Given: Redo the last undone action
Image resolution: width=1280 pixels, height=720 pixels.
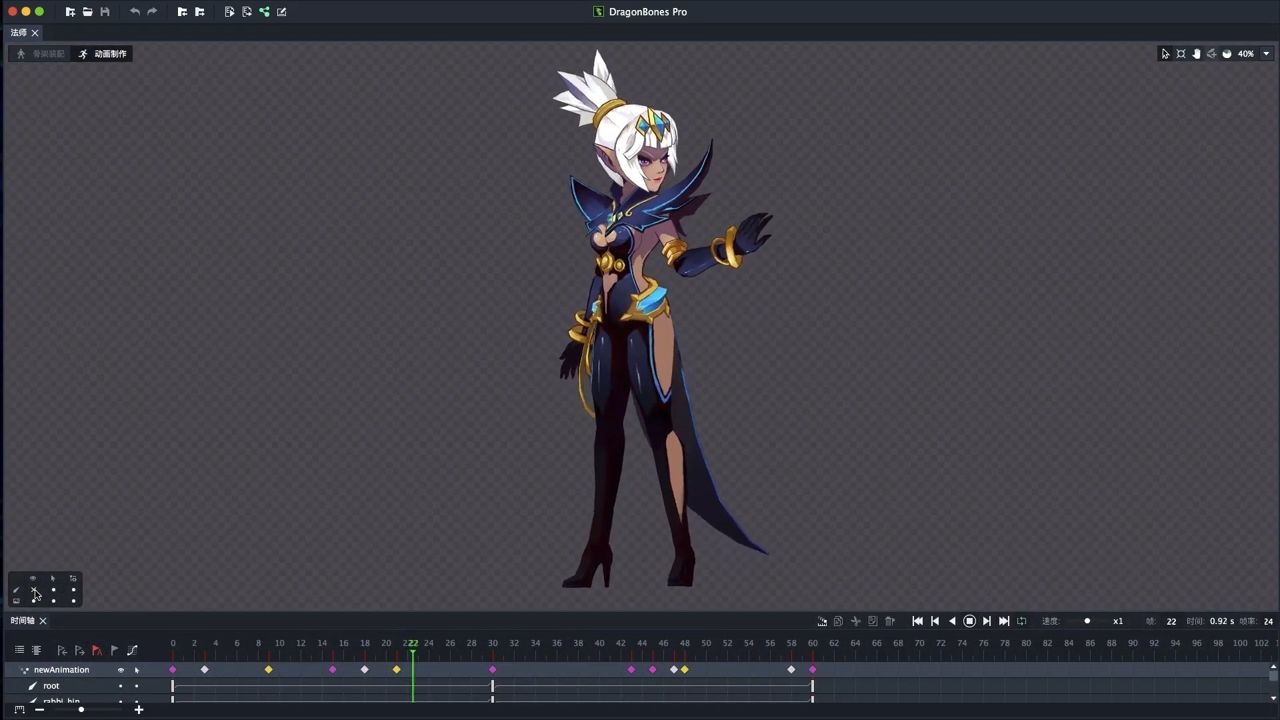Looking at the screenshot, I should coord(152,12).
